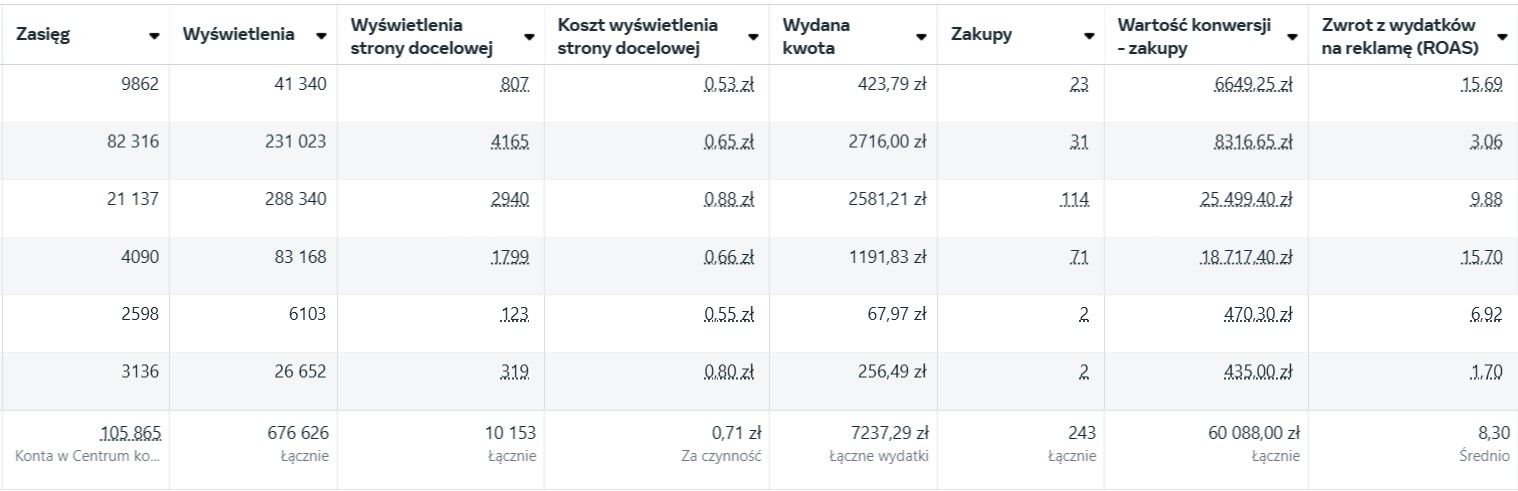This screenshot has width=1518, height=491.
Task: Open Wyświetlenia strony docelowej column dropdown arrow
Action: click(x=530, y=35)
